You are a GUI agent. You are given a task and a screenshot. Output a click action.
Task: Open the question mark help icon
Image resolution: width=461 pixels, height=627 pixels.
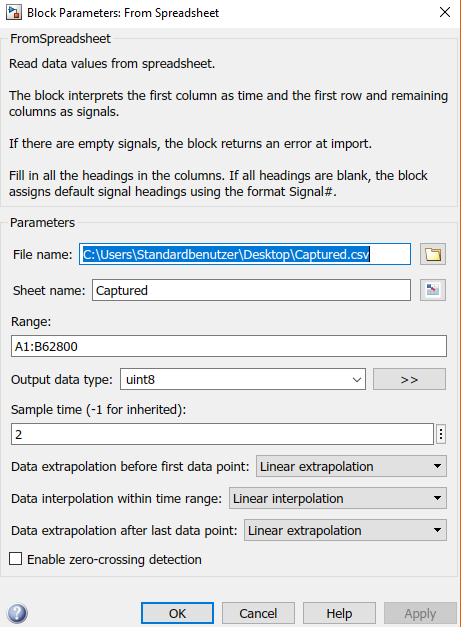[17, 613]
